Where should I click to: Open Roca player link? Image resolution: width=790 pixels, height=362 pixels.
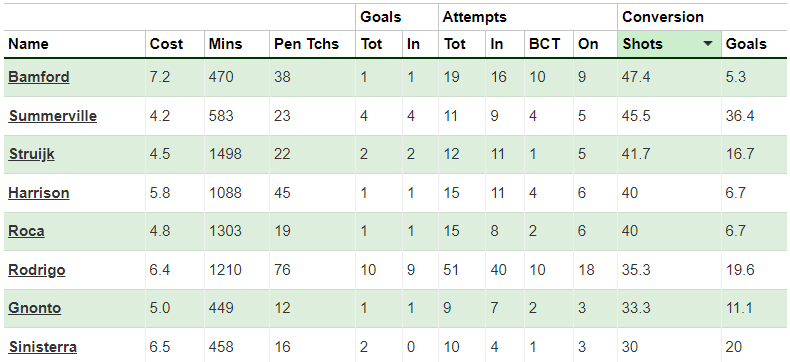tap(27, 231)
